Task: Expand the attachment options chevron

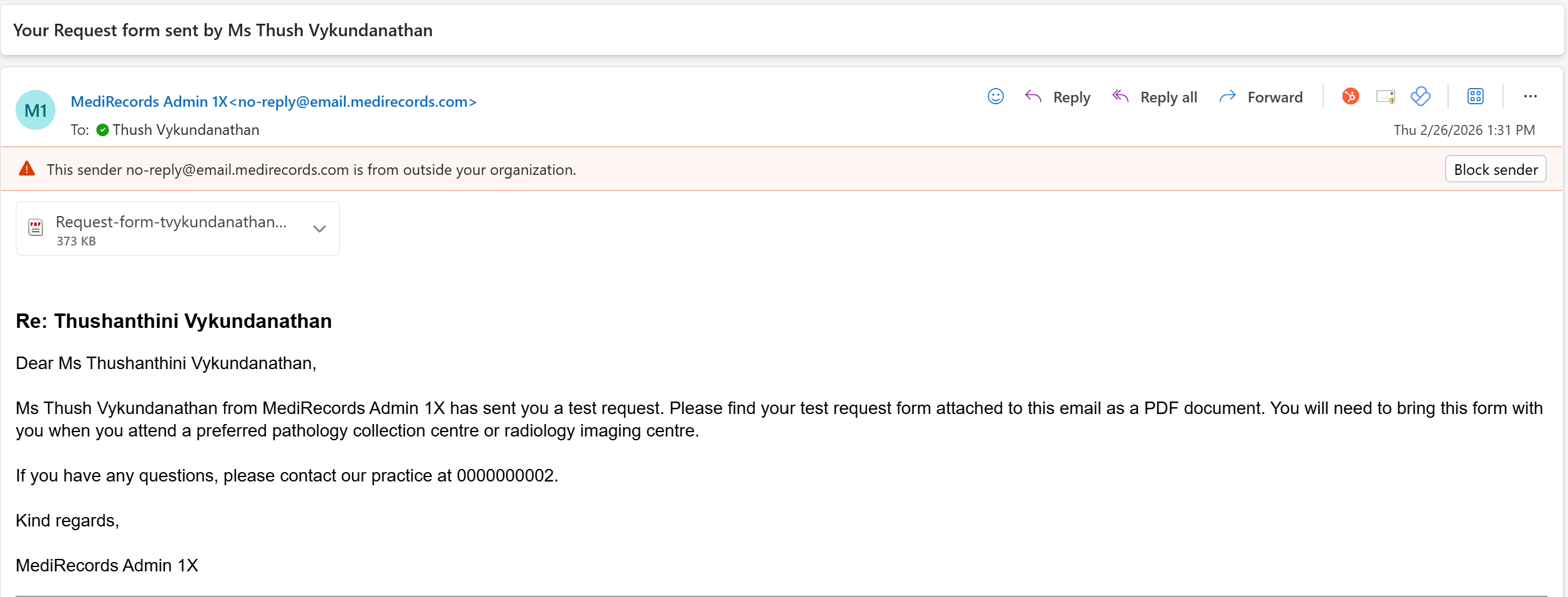Action: (x=320, y=229)
